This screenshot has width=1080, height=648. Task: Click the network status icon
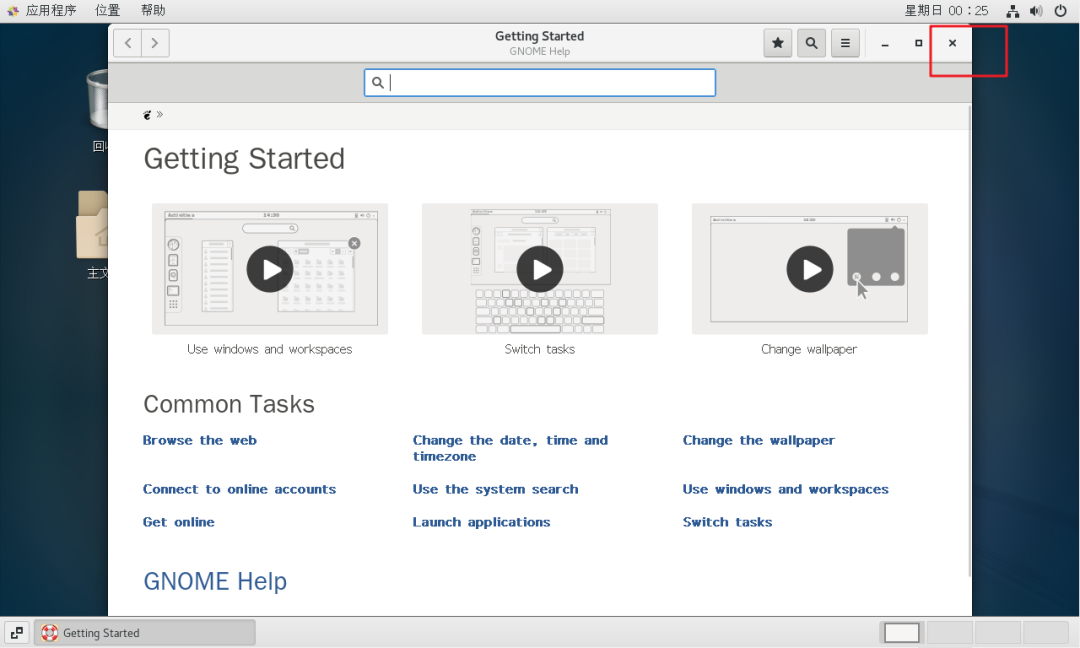pos(1012,11)
